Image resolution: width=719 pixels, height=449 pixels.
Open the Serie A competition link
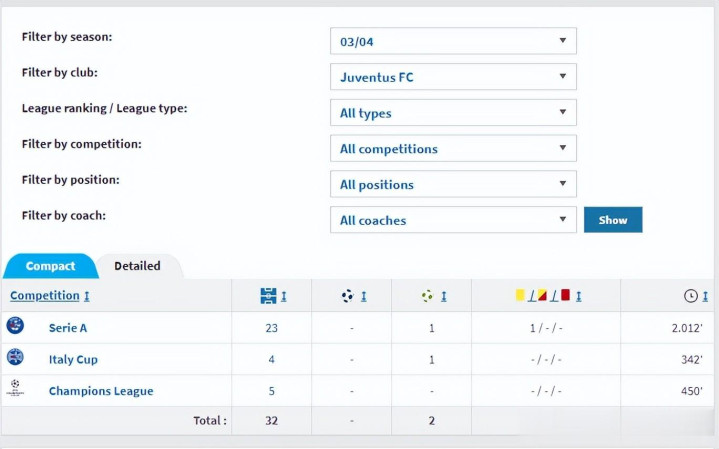pos(68,328)
